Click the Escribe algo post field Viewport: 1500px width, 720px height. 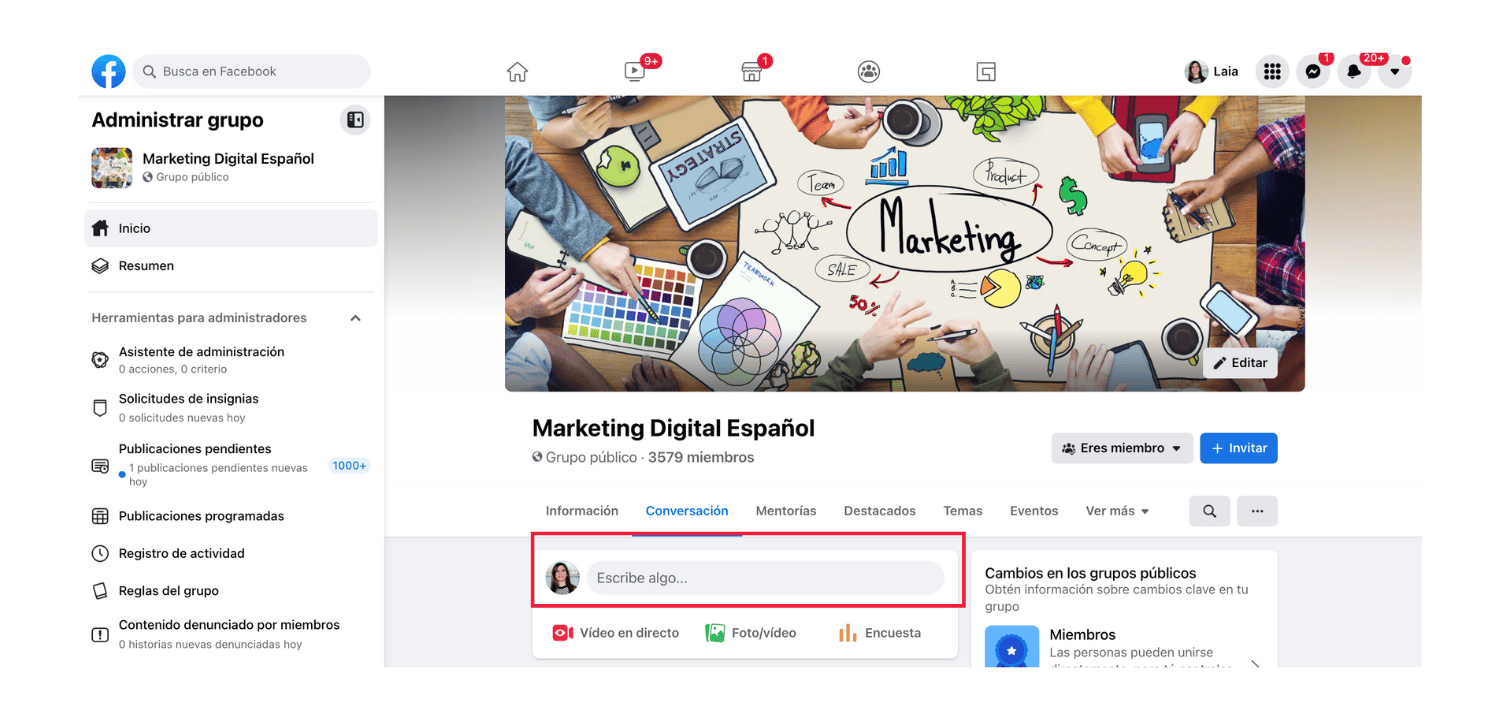pyautogui.click(x=765, y=578)
